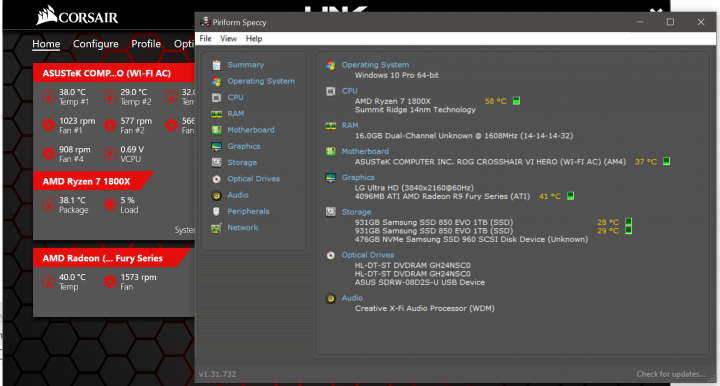Click the 29 °C SSD temperature indicator
The image size is (720, 386).
[x=629, y=230]
